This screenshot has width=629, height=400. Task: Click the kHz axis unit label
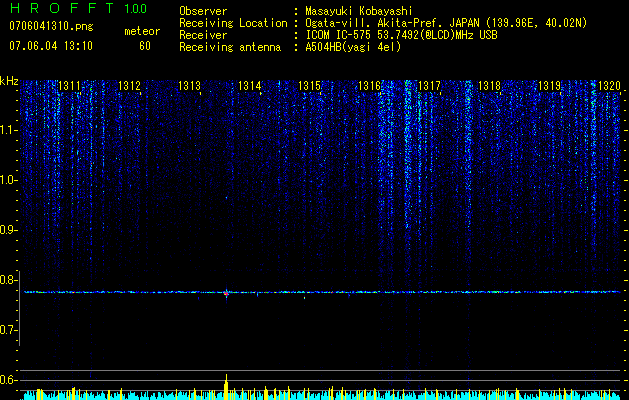click(x=9, y=81)
